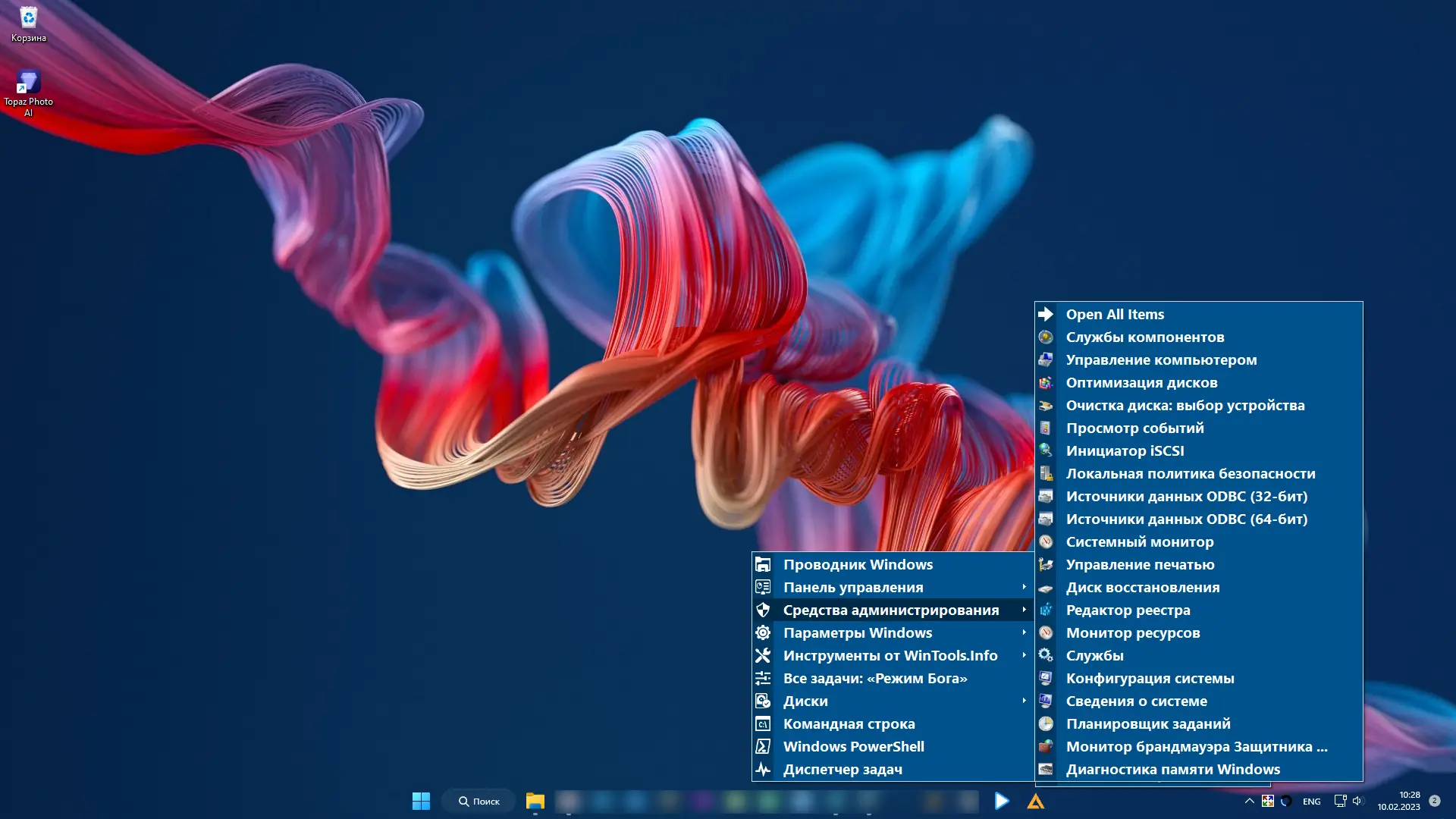This screenshot has width=1456, height=819.
Task: Click the blue play arrow taskbar icon
Action: (1002, 801)
